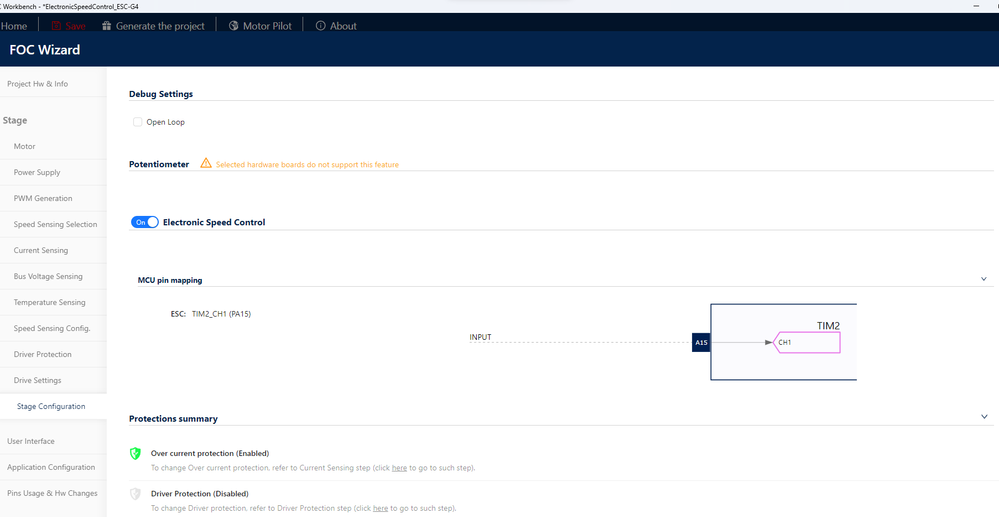The width and height of the screenshot is (999, 517).
Task: Minimize the Workbench window
Action: [x=976, y=6]
